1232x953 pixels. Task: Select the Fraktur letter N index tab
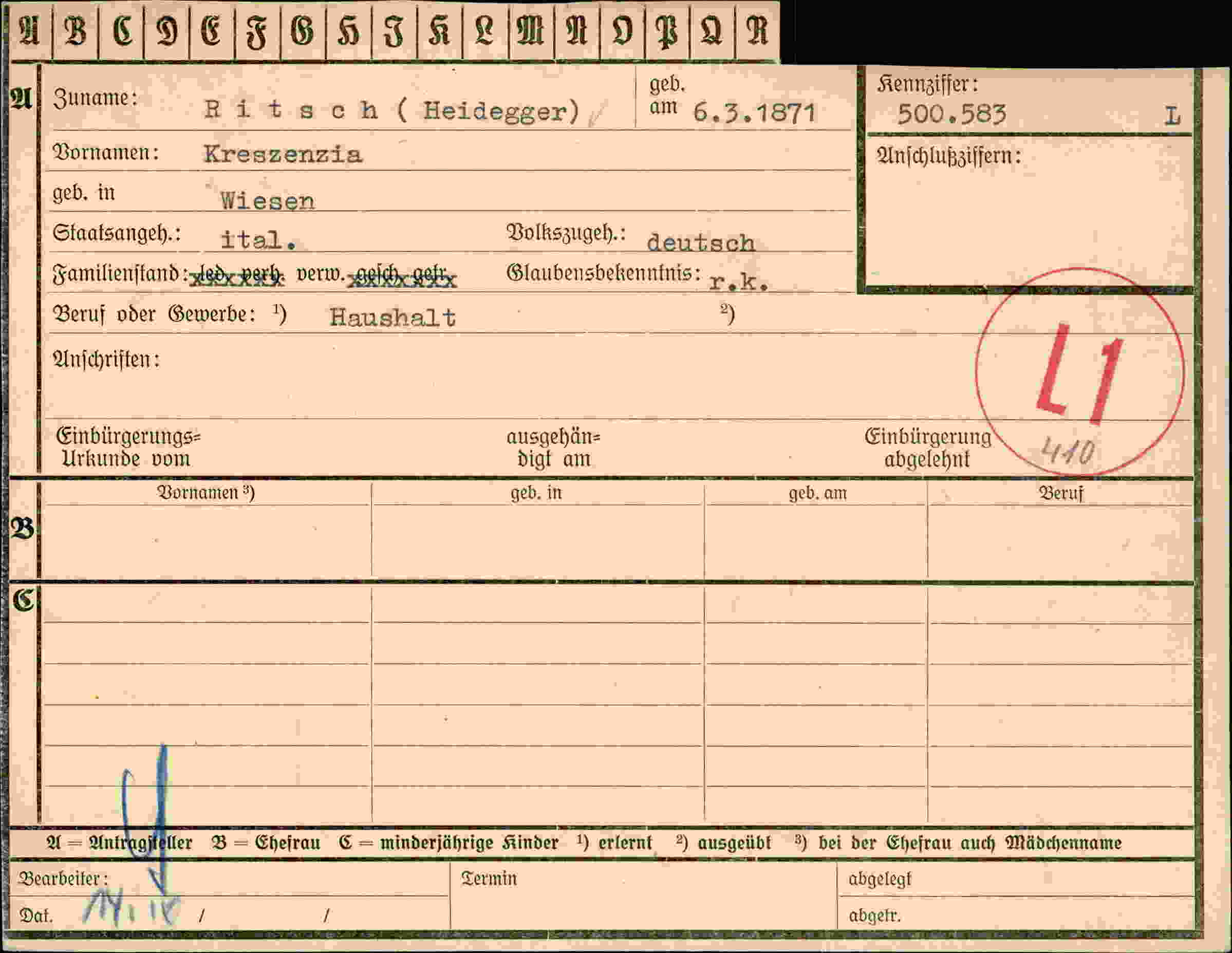(x=576, y=30)
